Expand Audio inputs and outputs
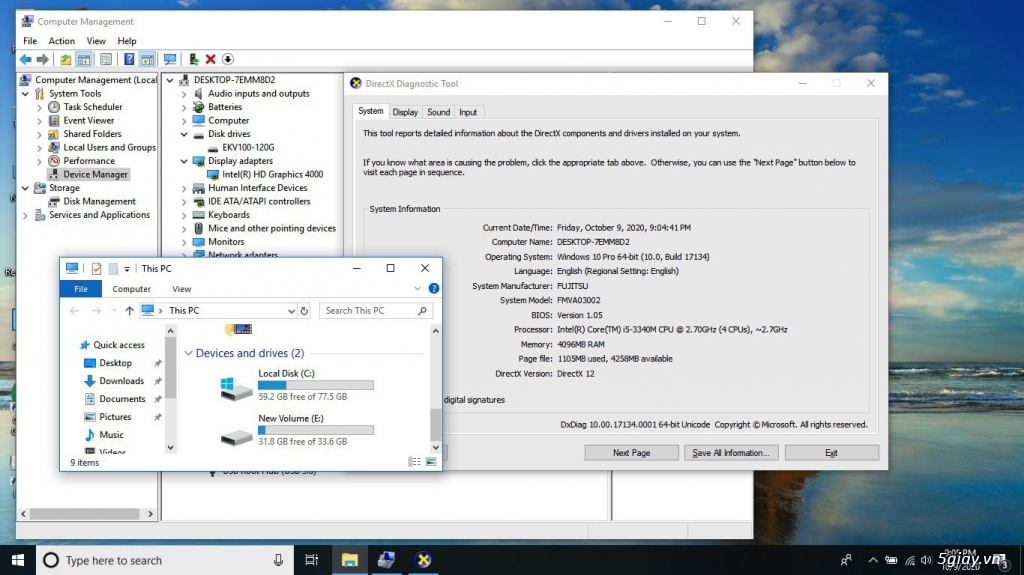The height and width of the screenshot is (575, 1024). click(184, 93)
